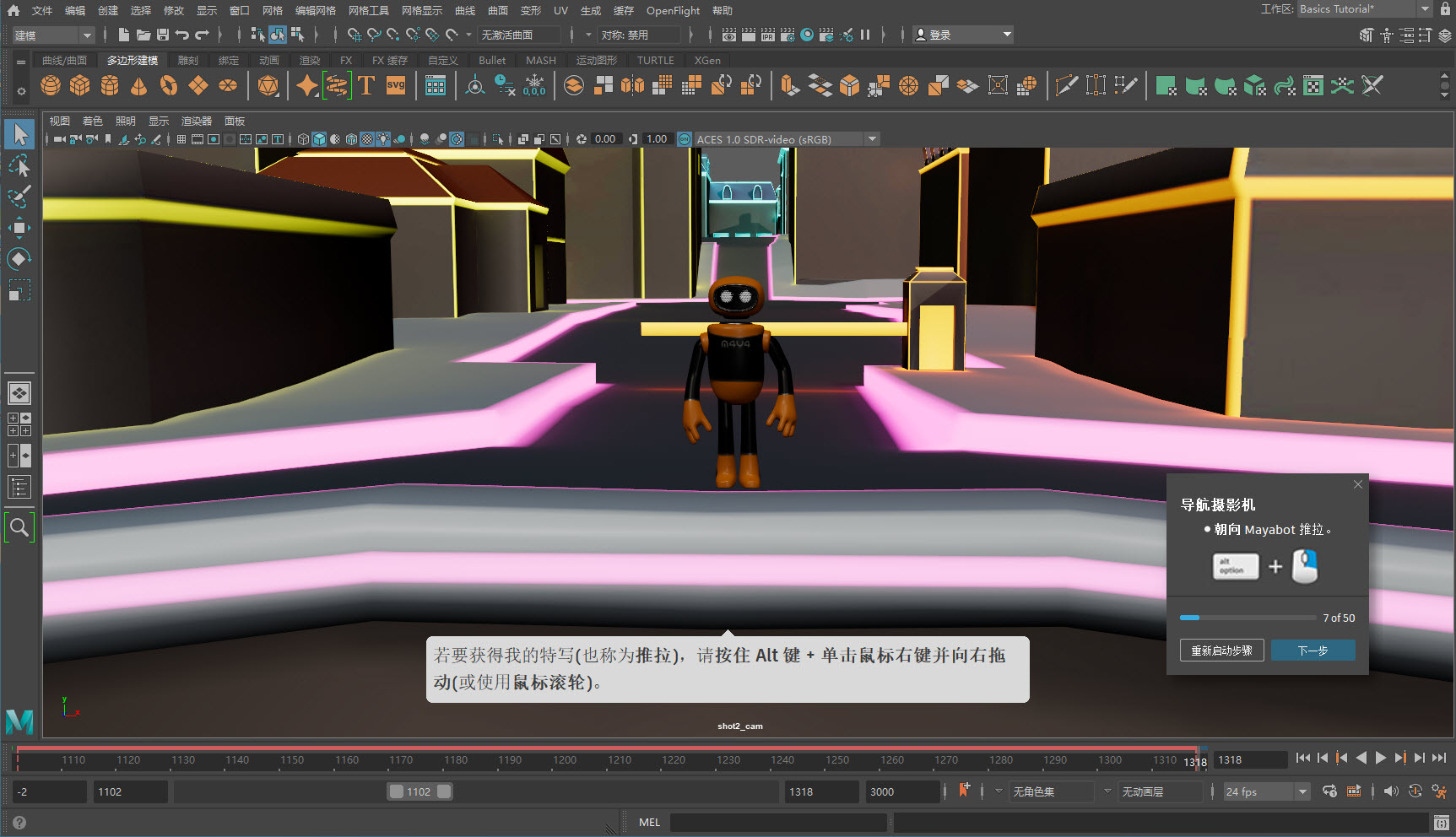Toggle the audio mute speaker icon
1456x837 pixels.
click(1391, 791)
